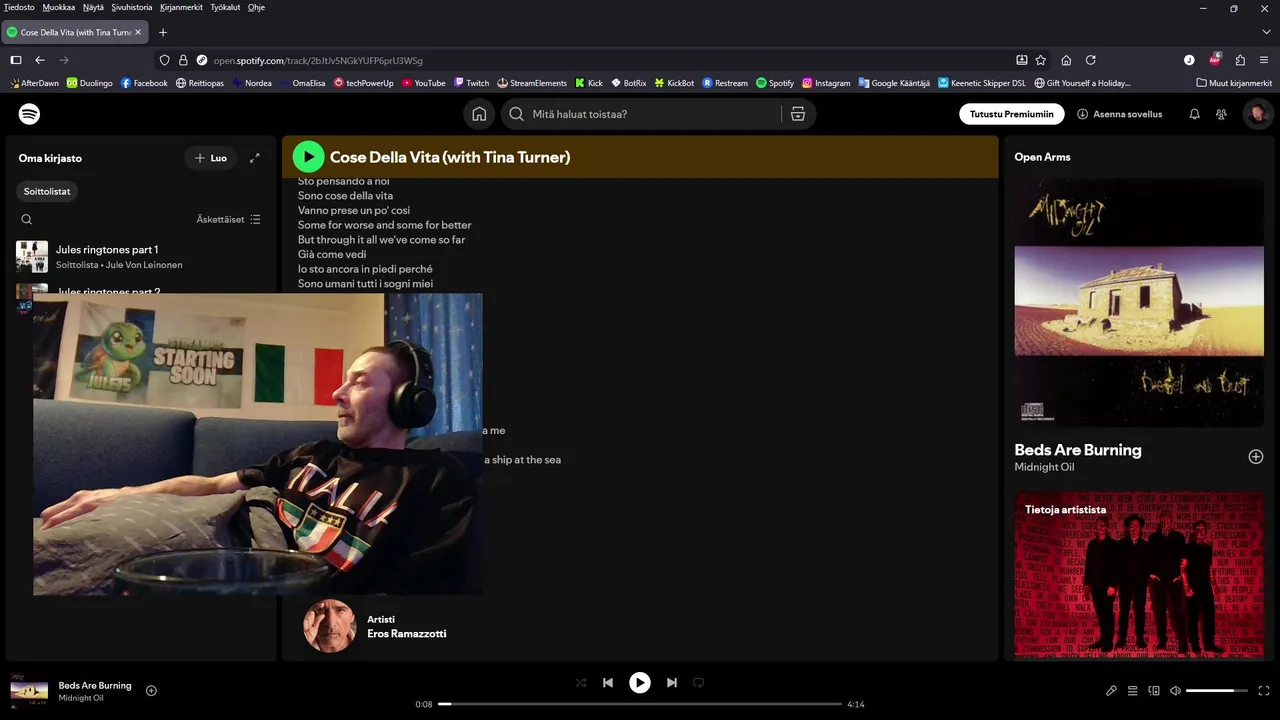1280x720 pixels.
Task: Click browser back arrow
Action: pos(40,60)
